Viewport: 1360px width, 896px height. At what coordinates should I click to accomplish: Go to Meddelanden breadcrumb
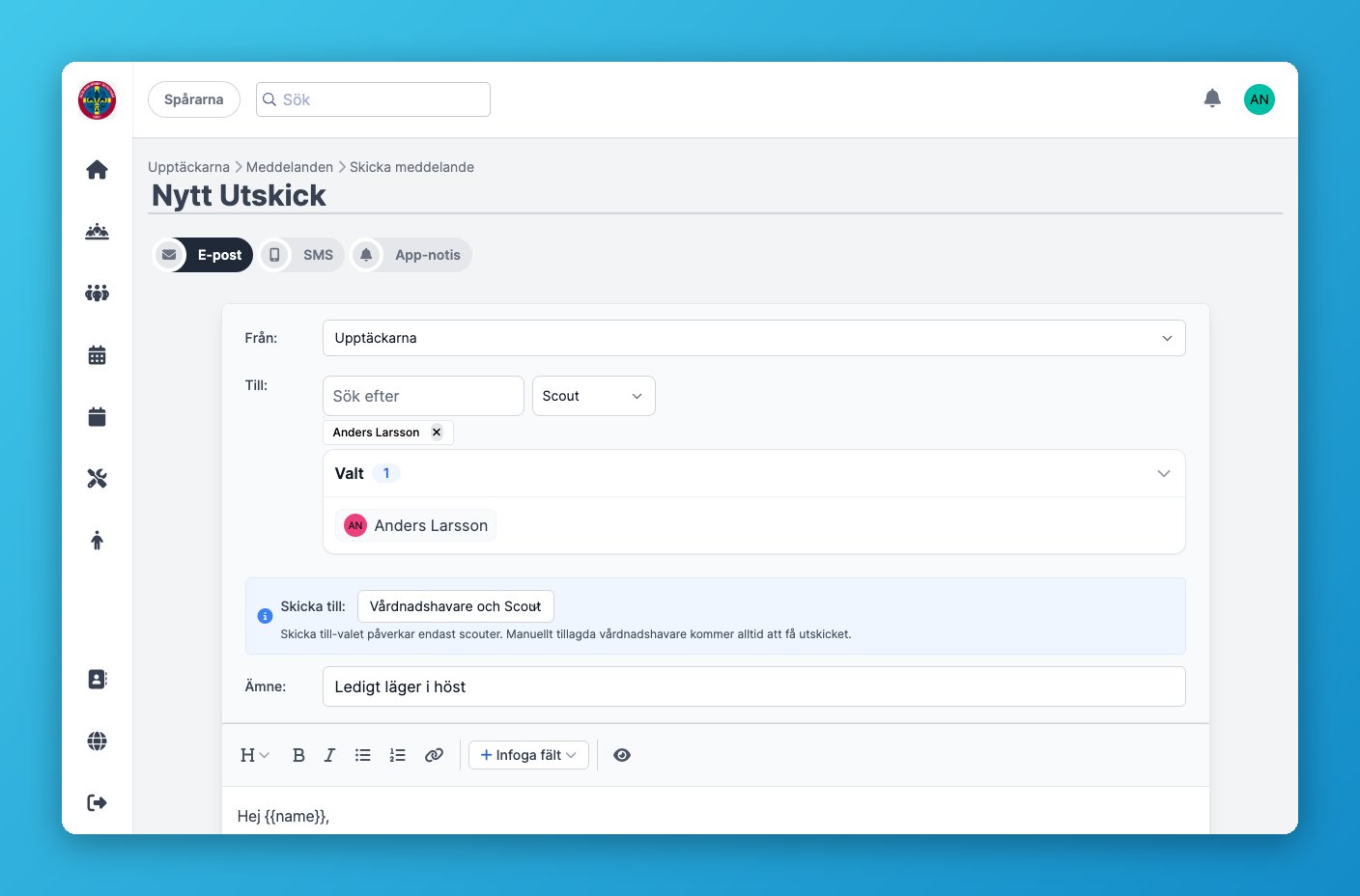(x=290, y=167)
